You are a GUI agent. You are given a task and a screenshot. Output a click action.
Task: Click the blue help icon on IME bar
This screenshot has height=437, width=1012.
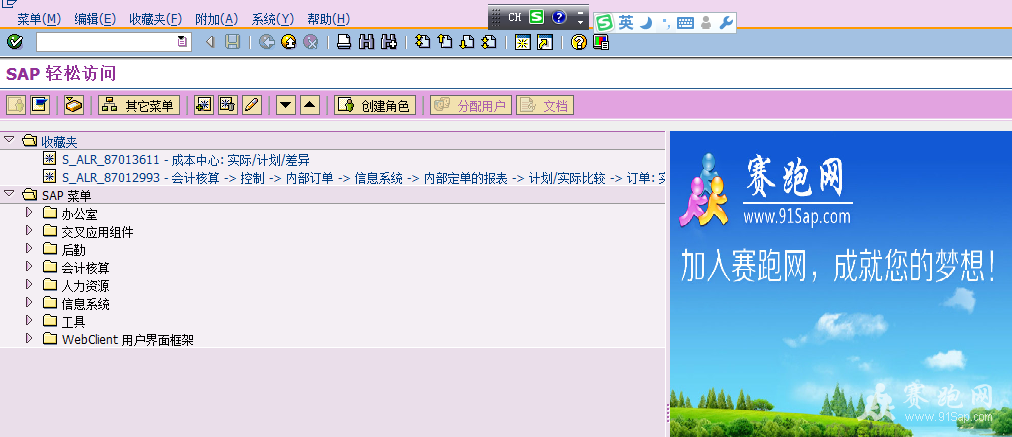[560, 17]
